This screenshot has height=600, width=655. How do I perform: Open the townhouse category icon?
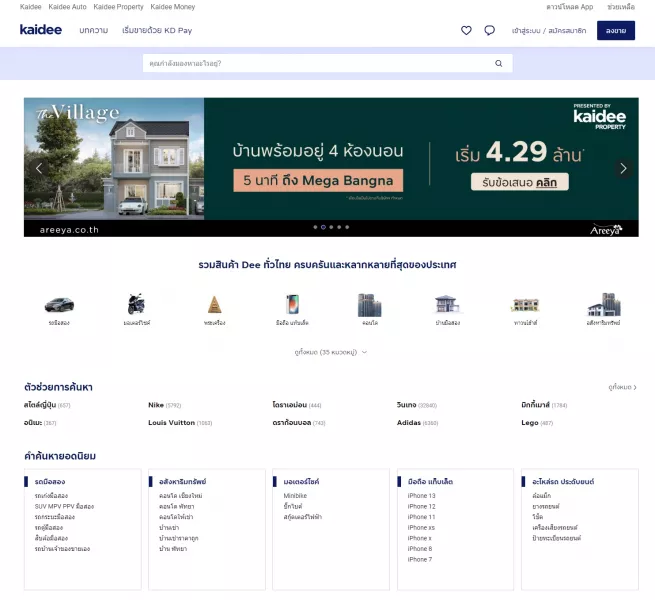[525, 305]
